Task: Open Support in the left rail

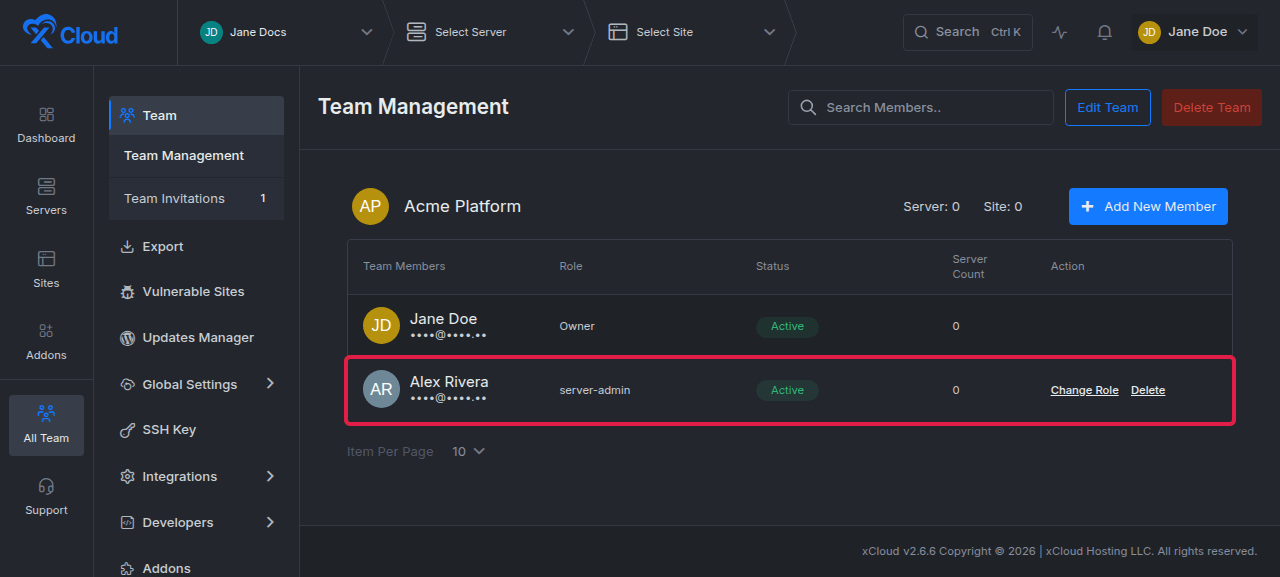Action: [46, 497]
